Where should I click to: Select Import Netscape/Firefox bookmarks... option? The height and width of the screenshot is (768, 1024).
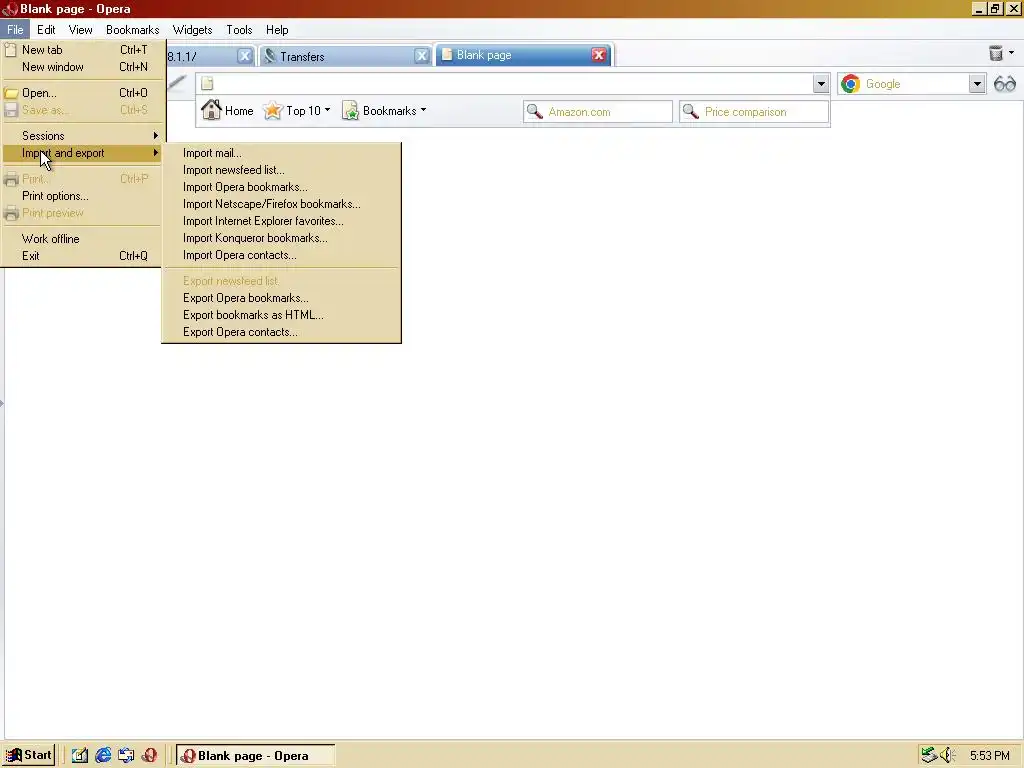coord(281,204)
